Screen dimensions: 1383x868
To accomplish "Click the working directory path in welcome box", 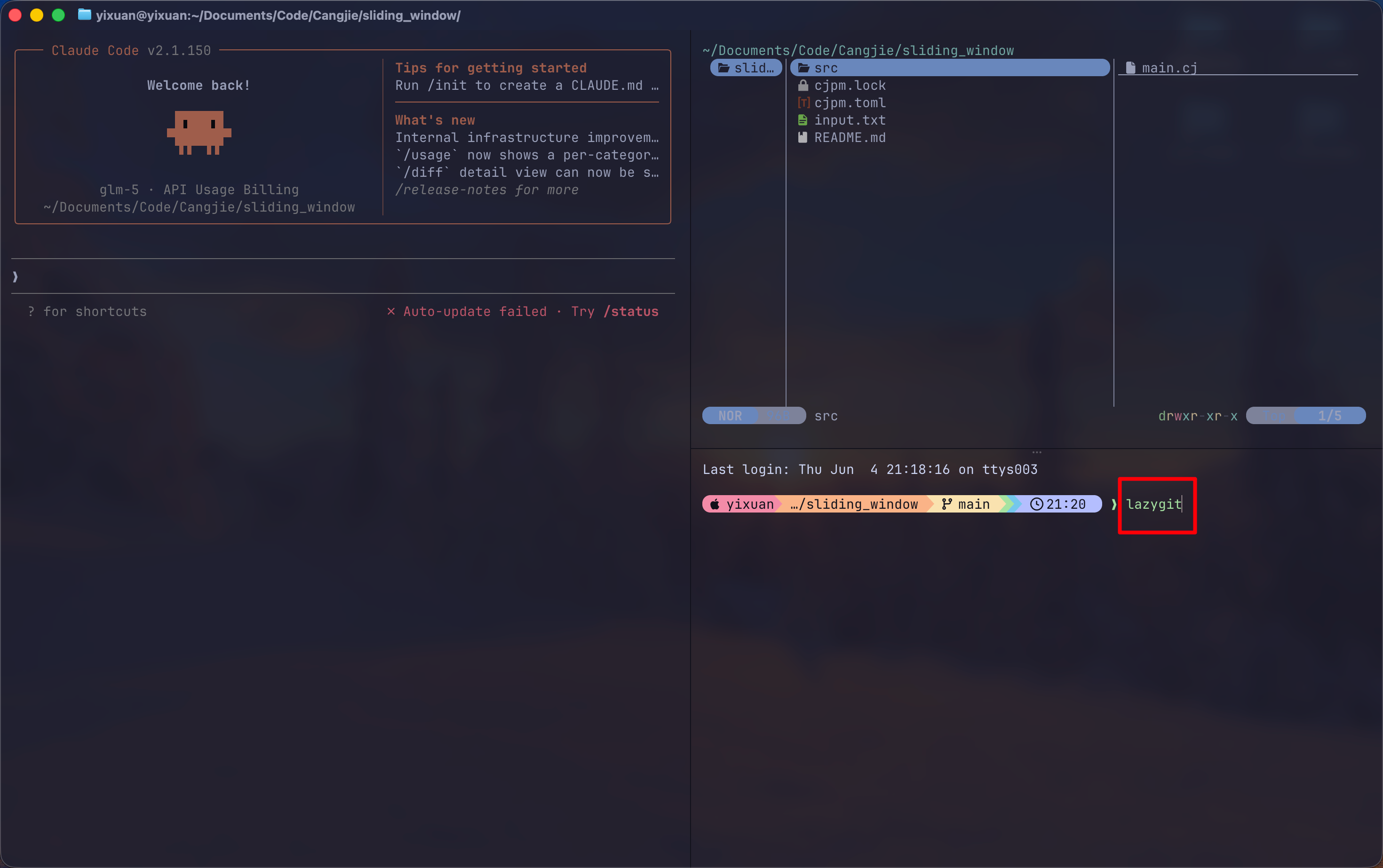I will [199, 207].
